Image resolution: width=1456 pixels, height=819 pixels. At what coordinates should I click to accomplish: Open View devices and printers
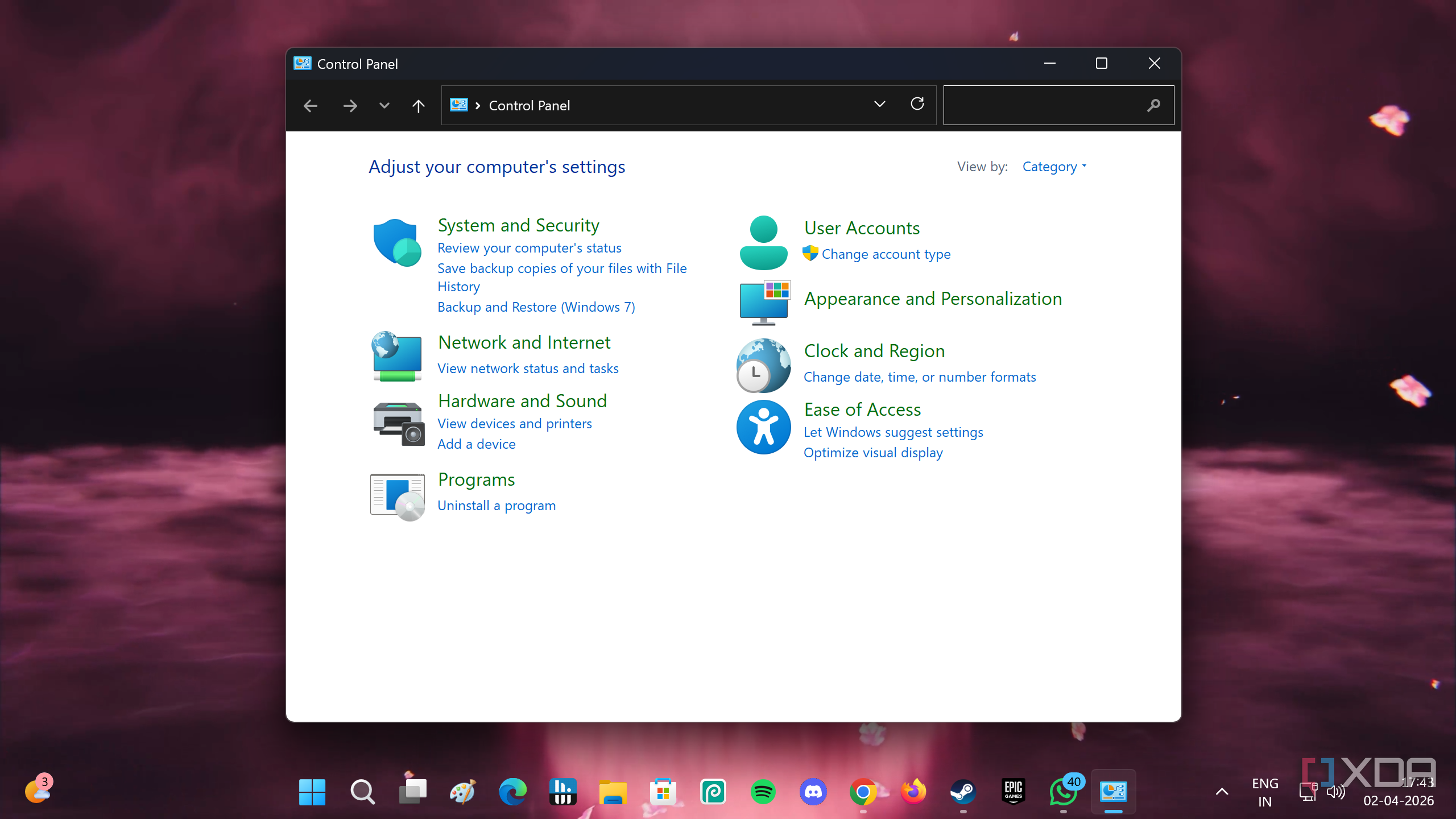coord(515,424)
